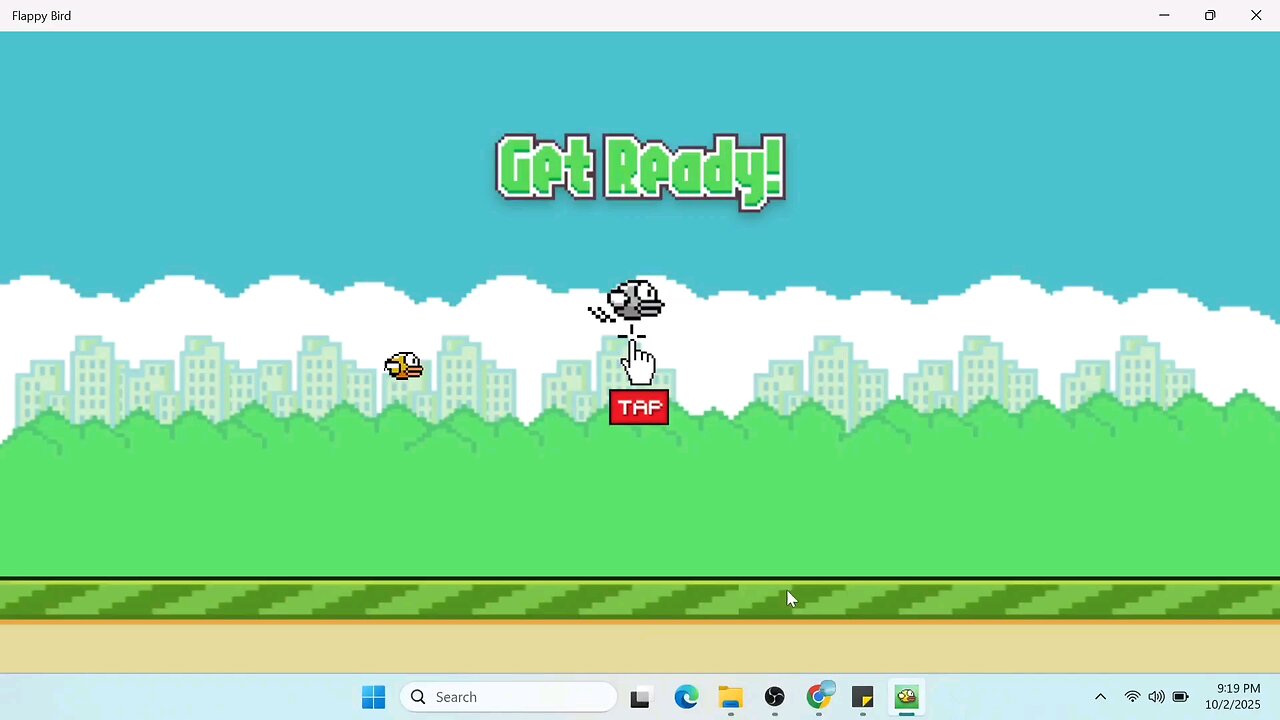The image size is (1280, 720).
Task: Minimize the Flappy Bird window
Action: [1164, 15]
